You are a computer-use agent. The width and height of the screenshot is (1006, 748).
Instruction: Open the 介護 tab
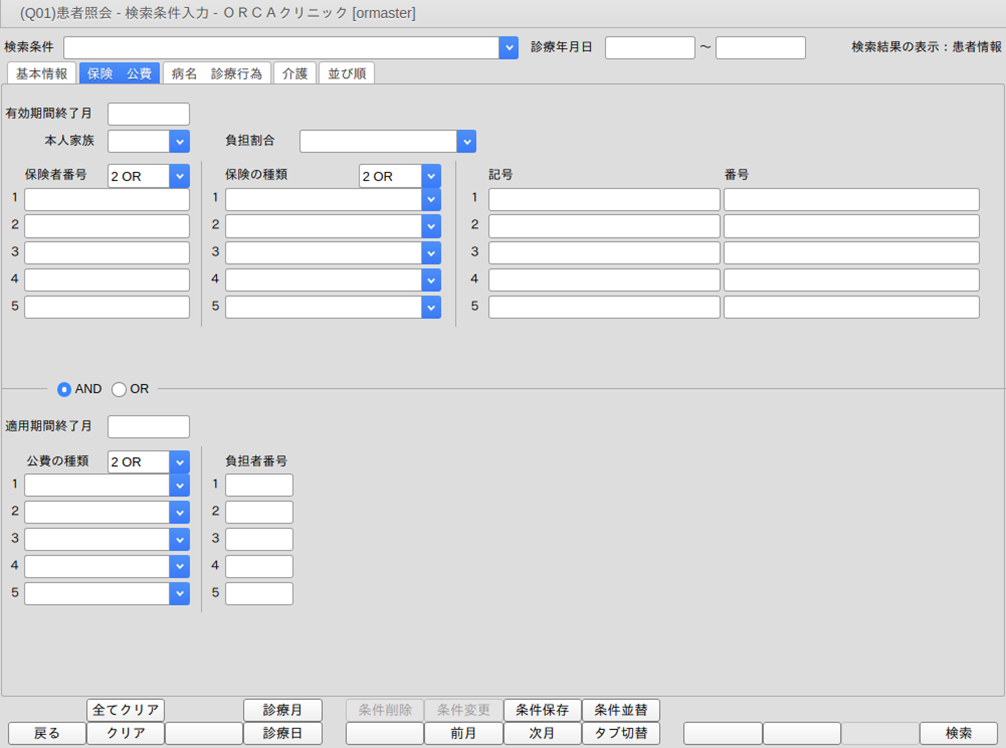295,73
